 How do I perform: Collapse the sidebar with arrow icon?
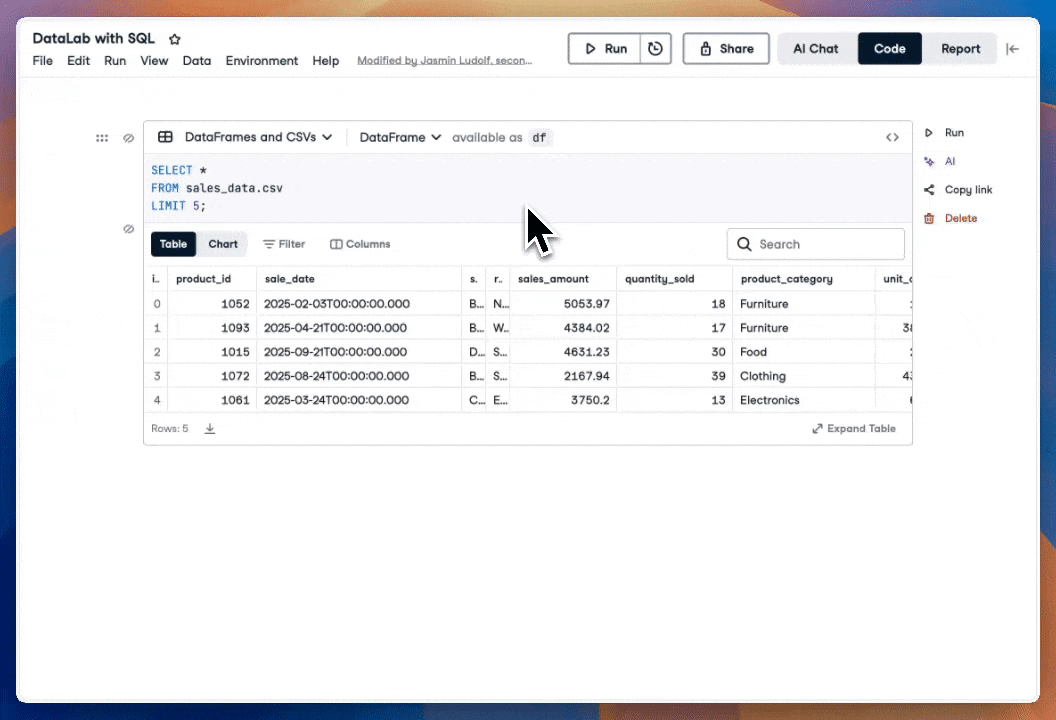pos(1012,48)
